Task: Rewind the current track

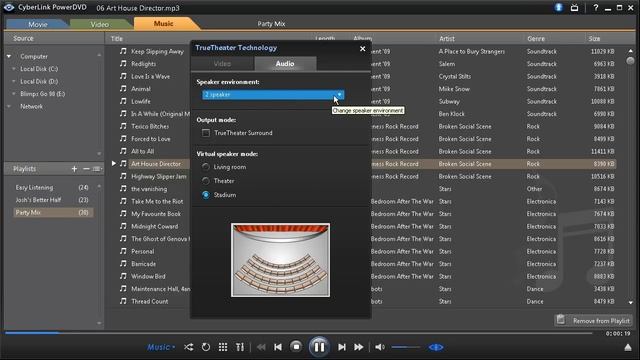Action: coord(261,347)
